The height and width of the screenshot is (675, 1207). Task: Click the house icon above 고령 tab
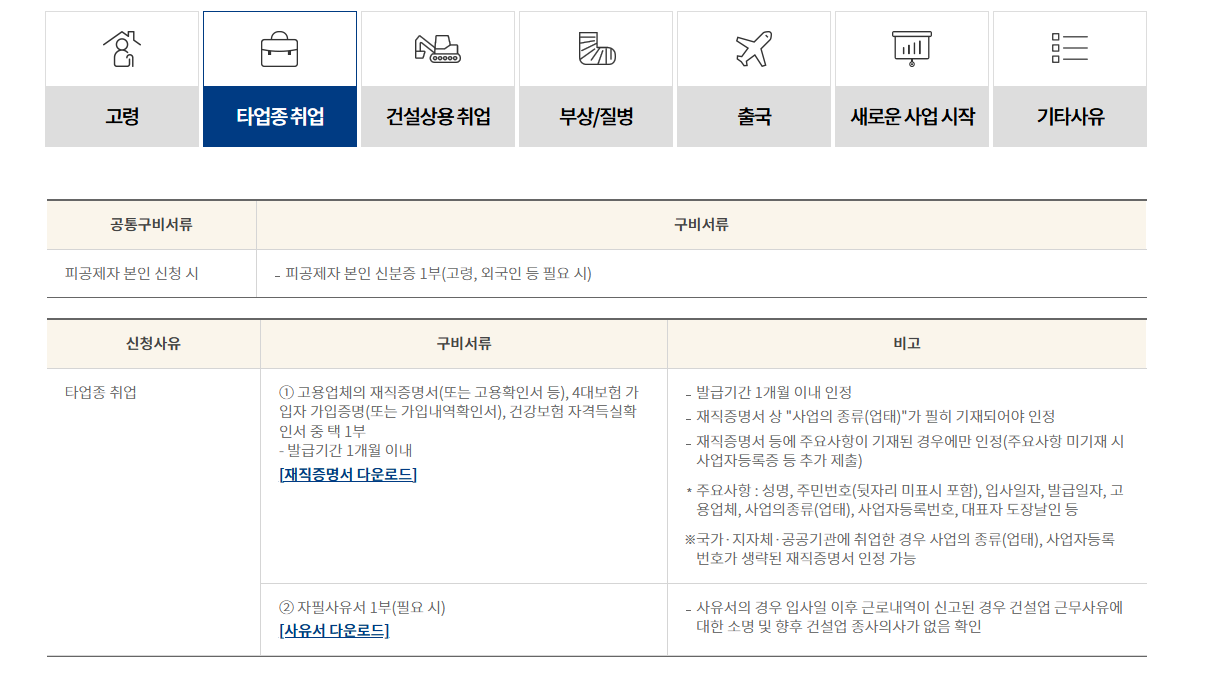coord(121,46)
